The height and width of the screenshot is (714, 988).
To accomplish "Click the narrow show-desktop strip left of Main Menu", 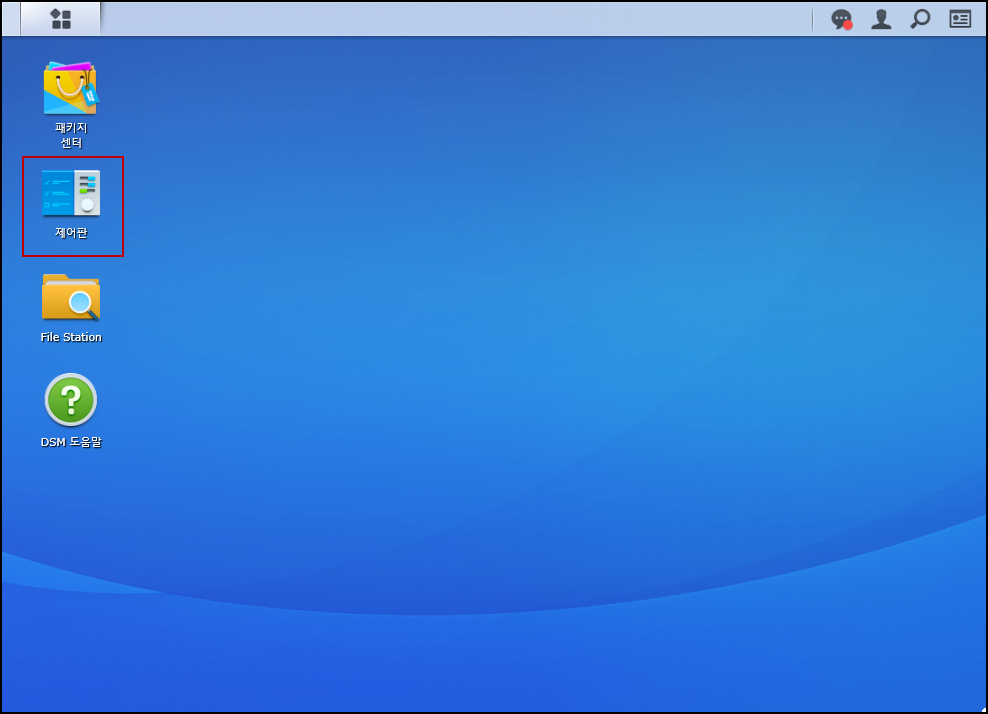I will tap(11, 19).
